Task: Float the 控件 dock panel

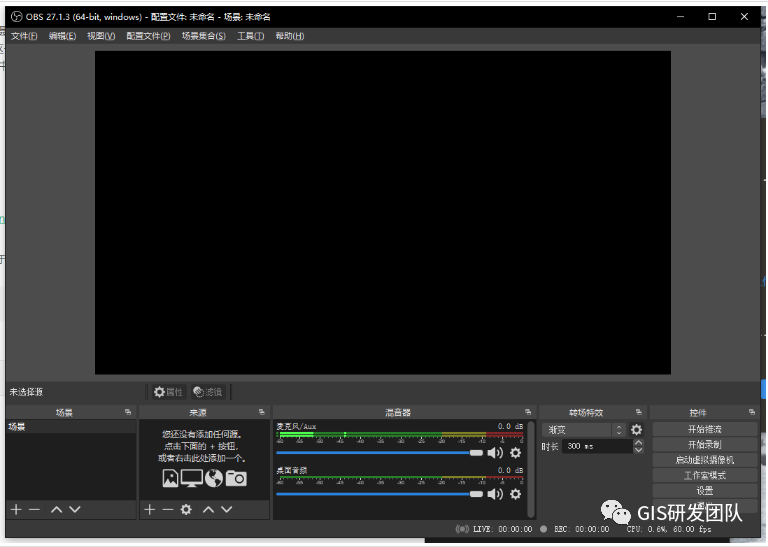Action: click(752, 412)
